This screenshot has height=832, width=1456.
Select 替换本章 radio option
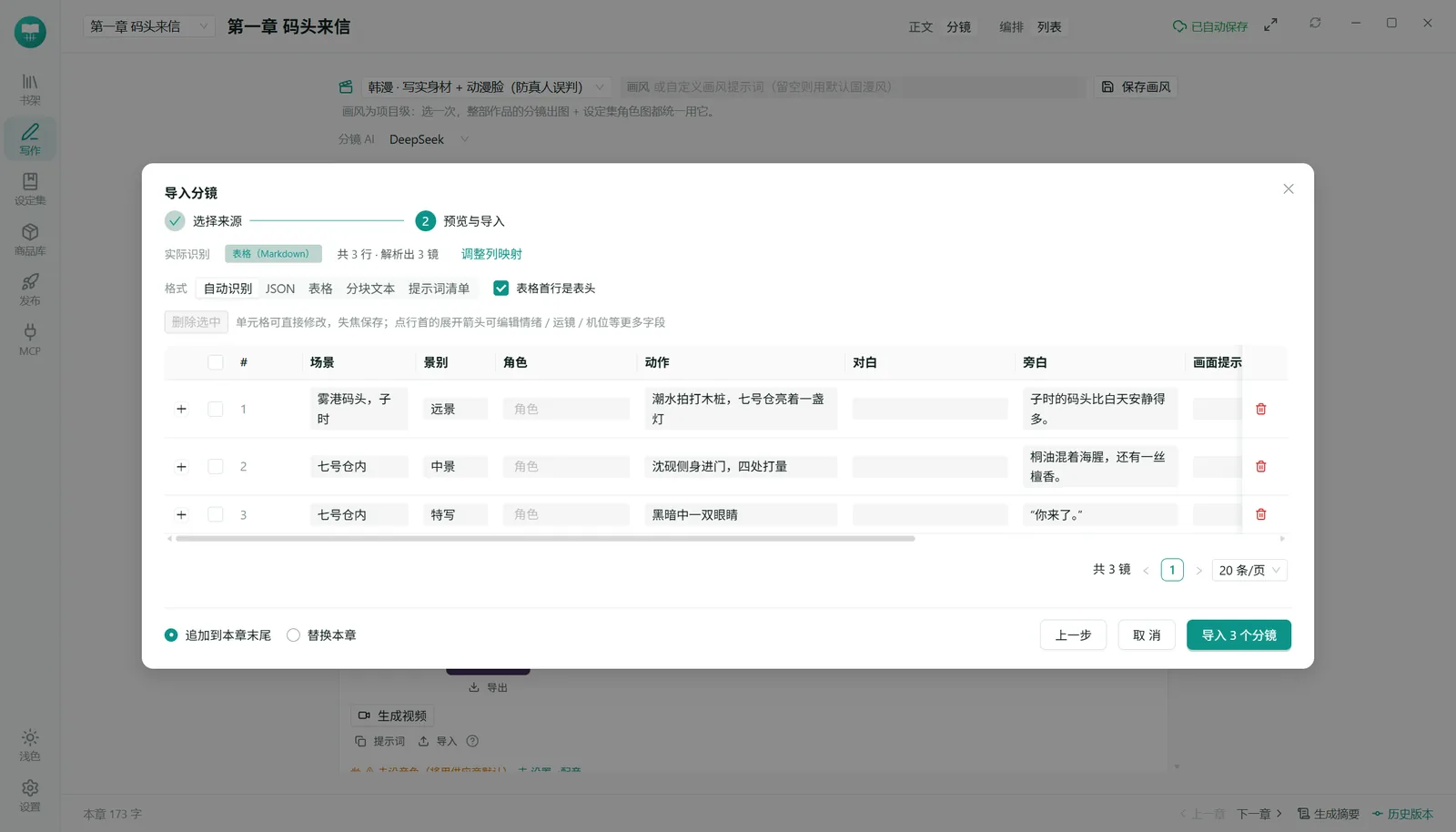coord(293,634)
